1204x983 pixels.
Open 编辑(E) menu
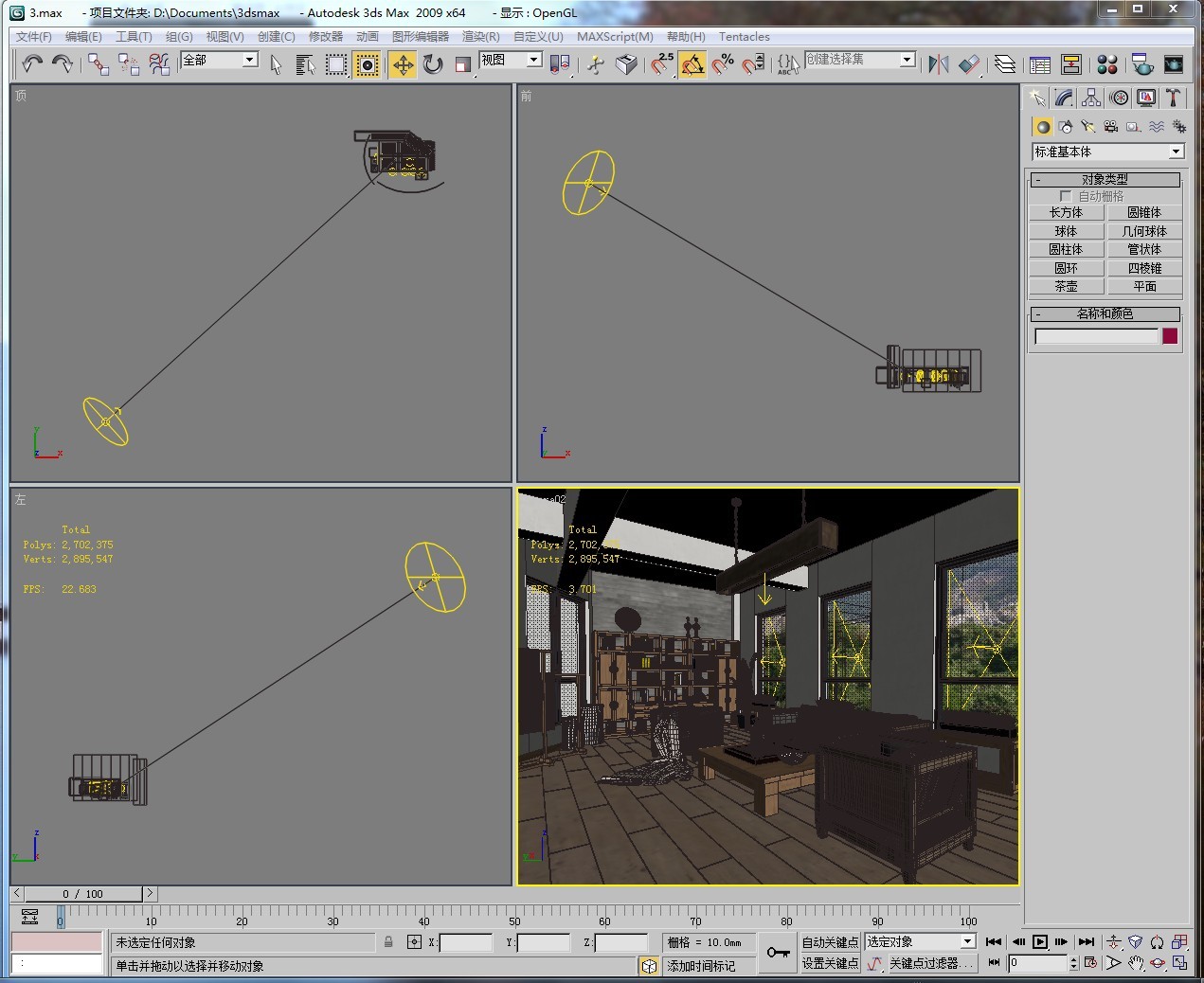(83, 37)
